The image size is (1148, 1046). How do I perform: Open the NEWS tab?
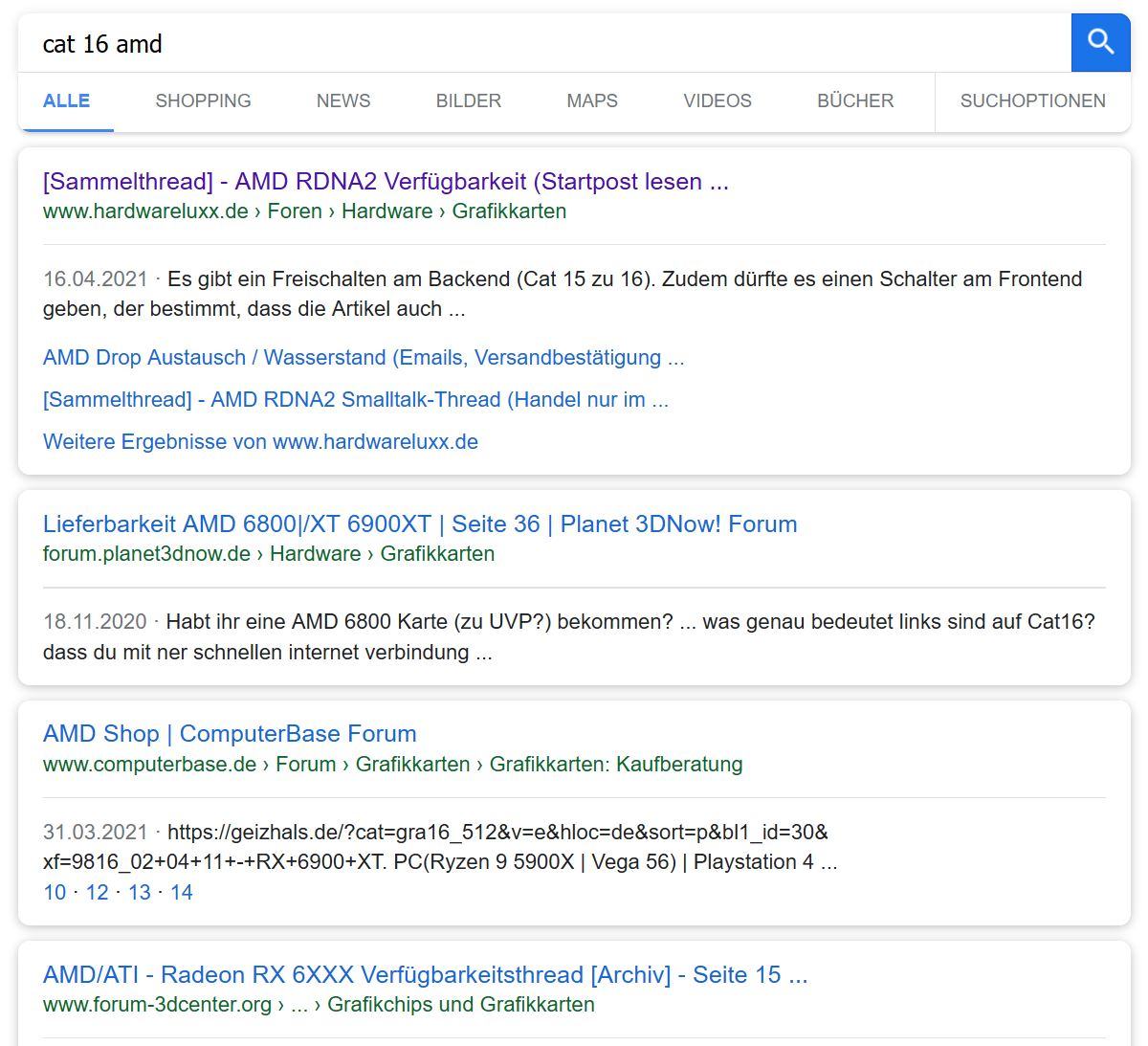click(x=343, y=101)
